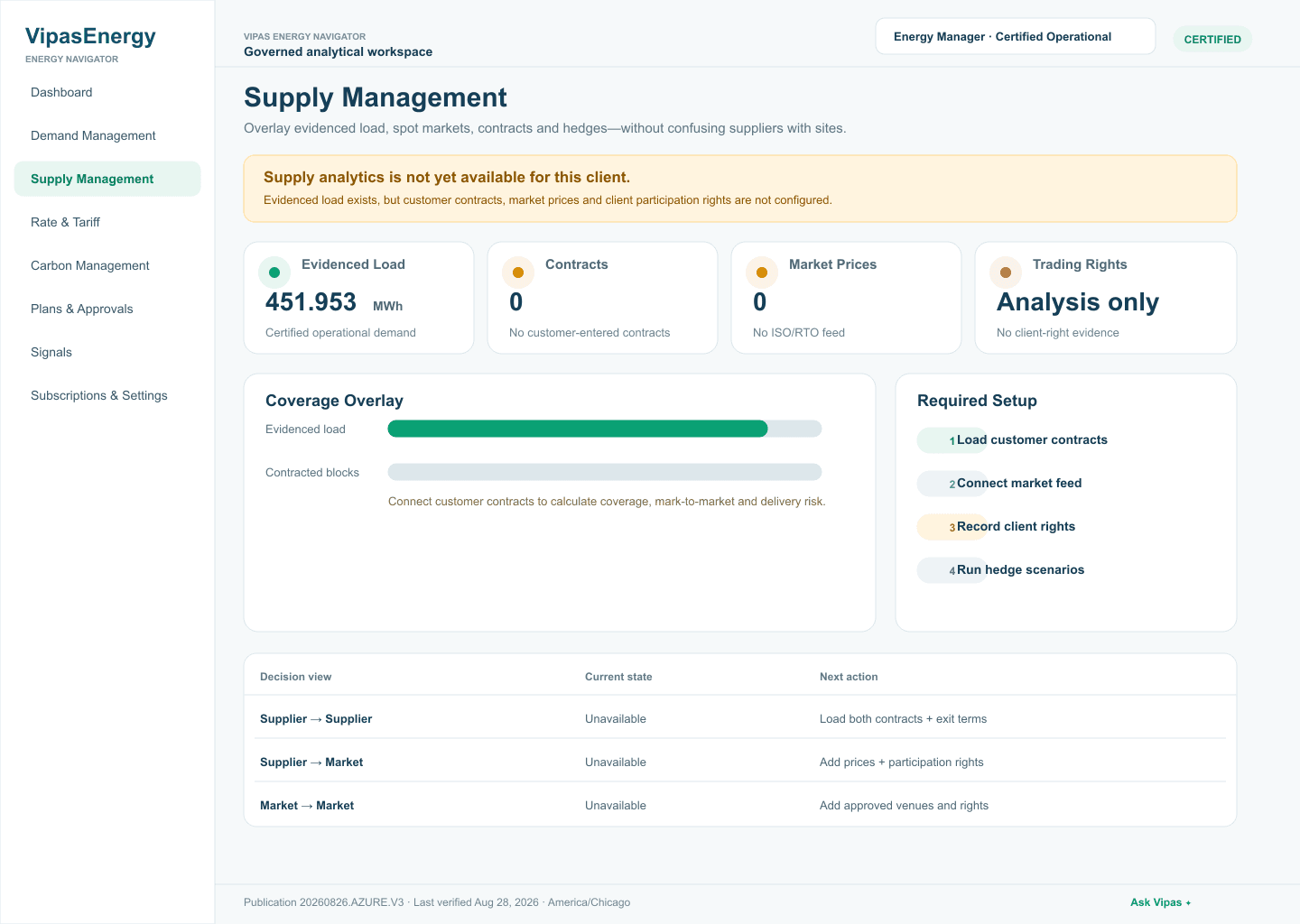Screen dimensions: 1300x924
Task: Select the Market → Market row
Action: click(740, 806)
